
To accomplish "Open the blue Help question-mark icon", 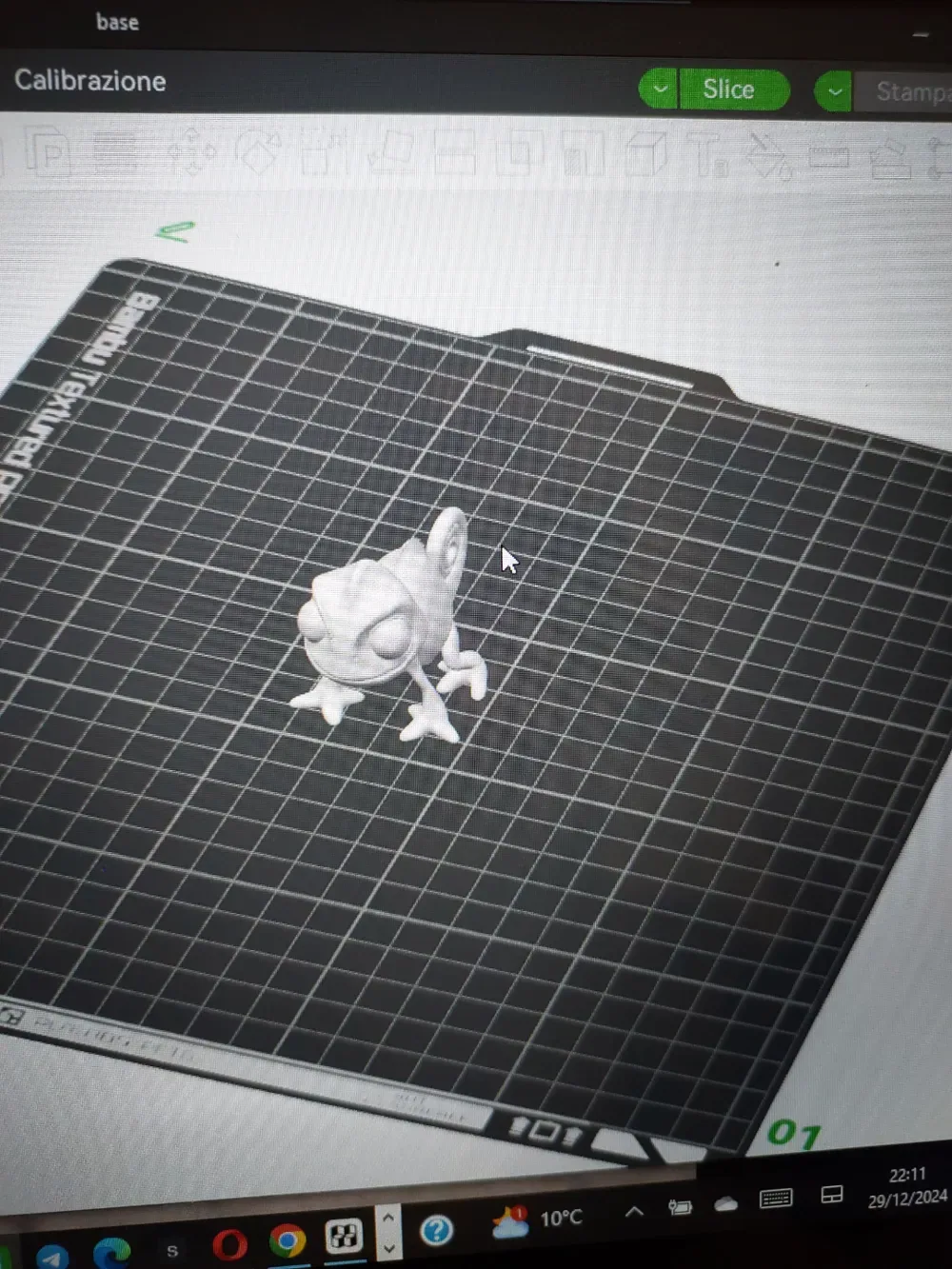I will coord(437,1231).
